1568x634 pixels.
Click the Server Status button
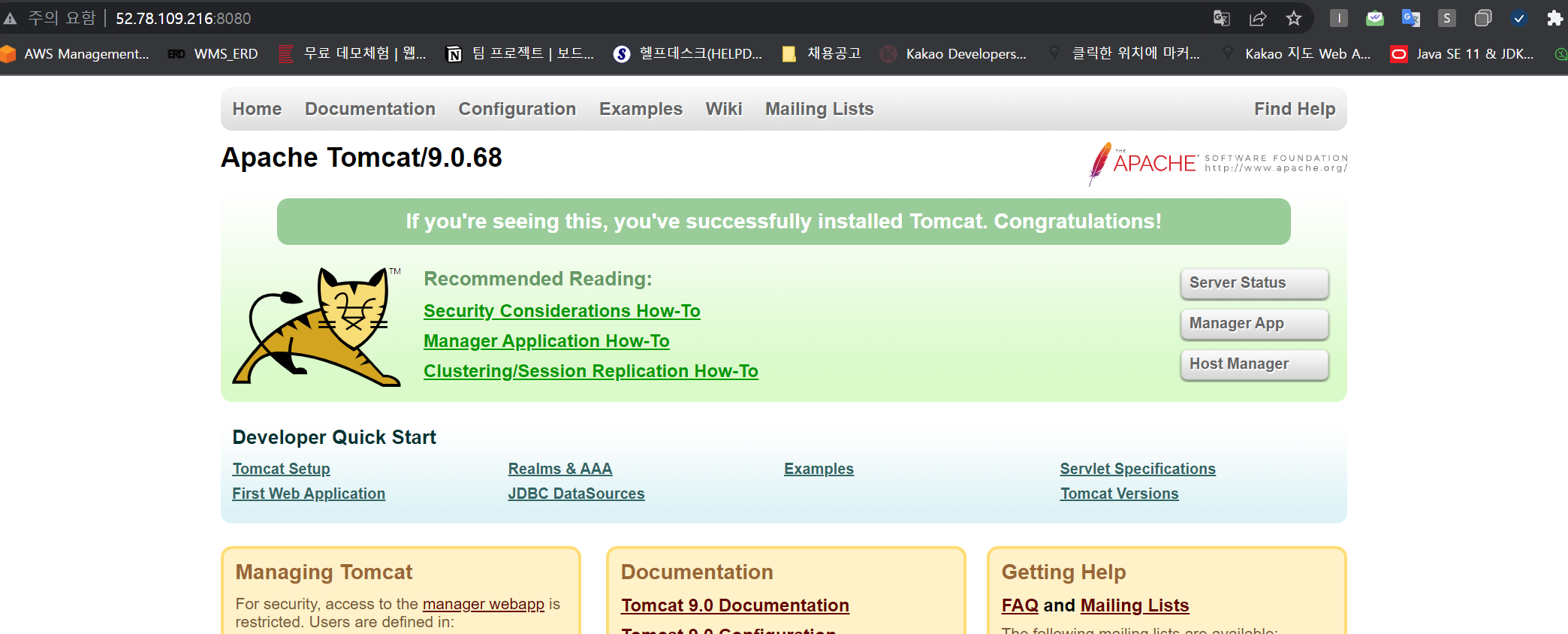click(1254, 283)
